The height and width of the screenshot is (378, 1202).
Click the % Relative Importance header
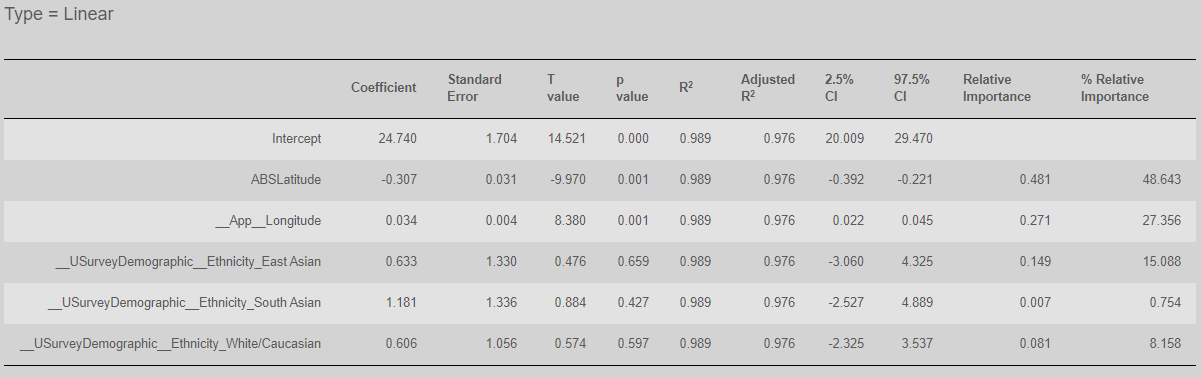tap(1115, 88)
